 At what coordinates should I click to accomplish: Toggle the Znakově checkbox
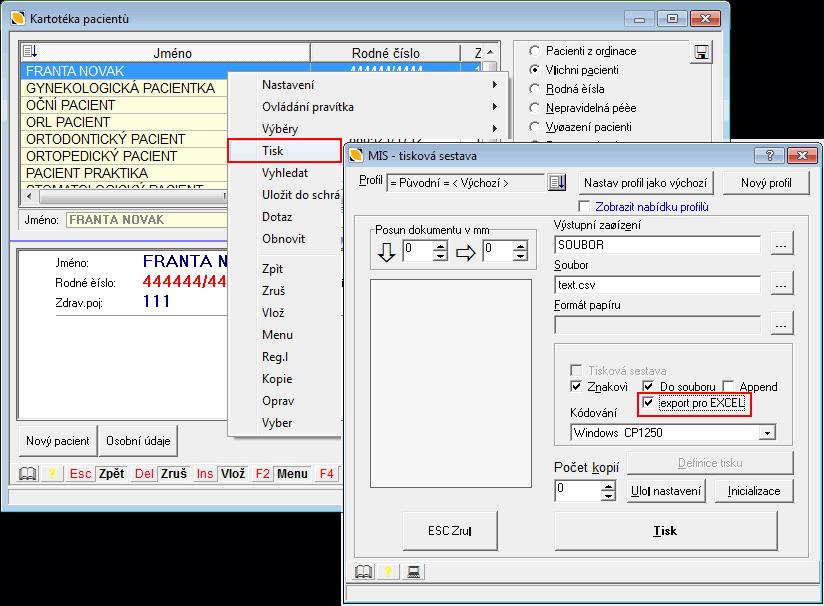(576, 386)
